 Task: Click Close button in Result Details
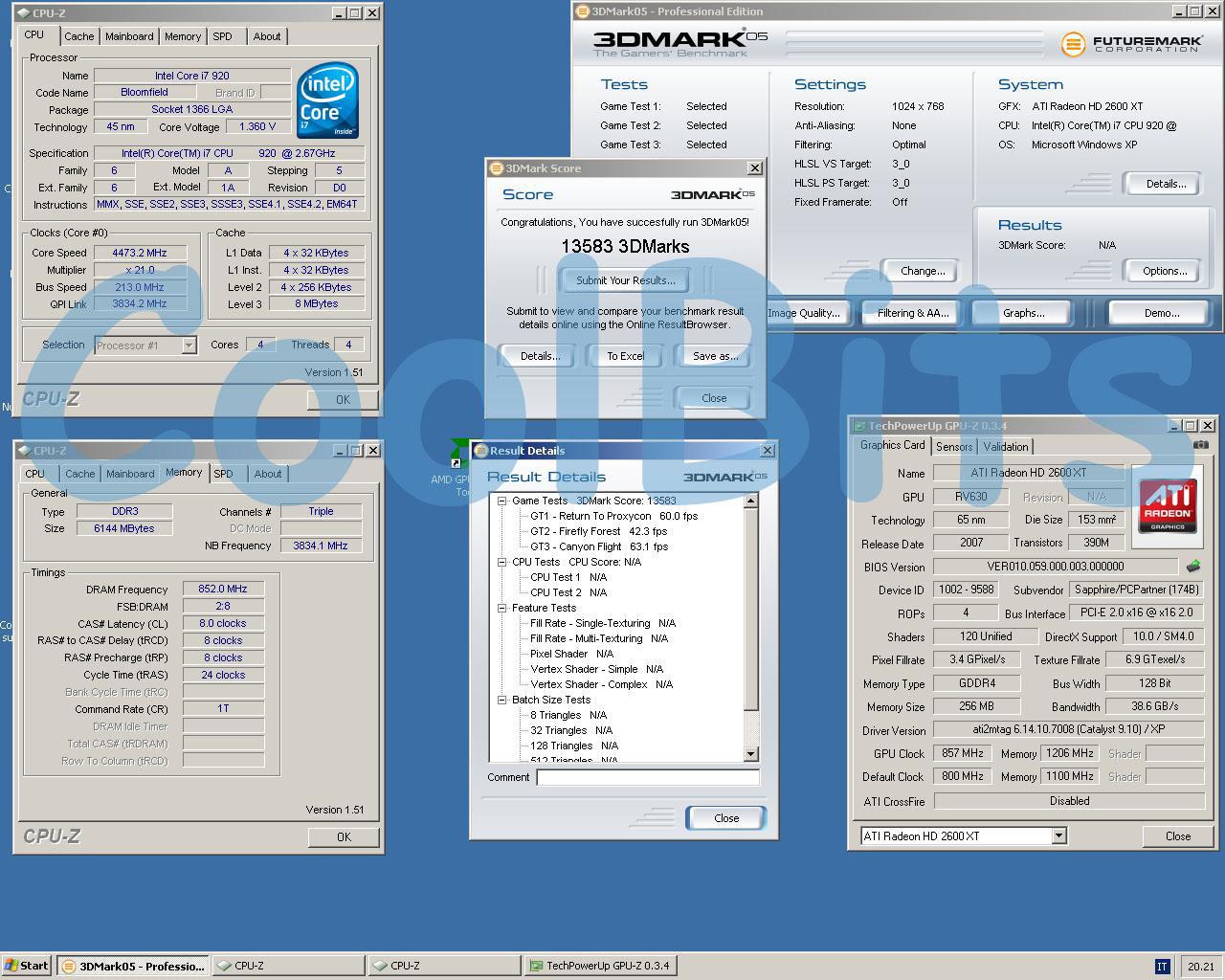(726, 818)
